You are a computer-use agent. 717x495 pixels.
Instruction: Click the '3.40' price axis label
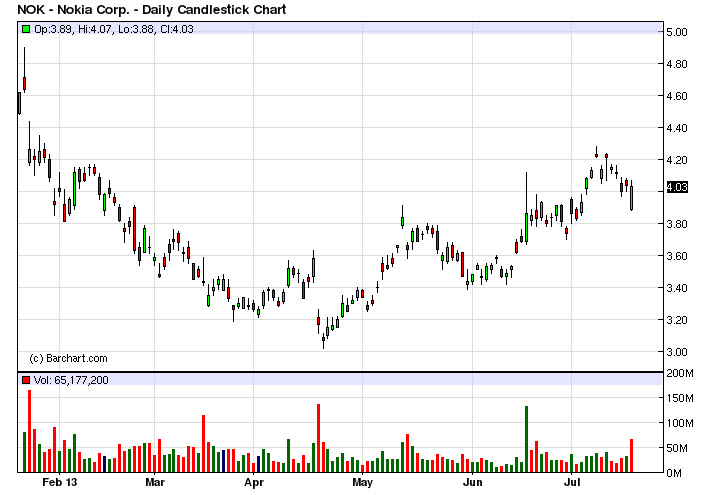677,288
